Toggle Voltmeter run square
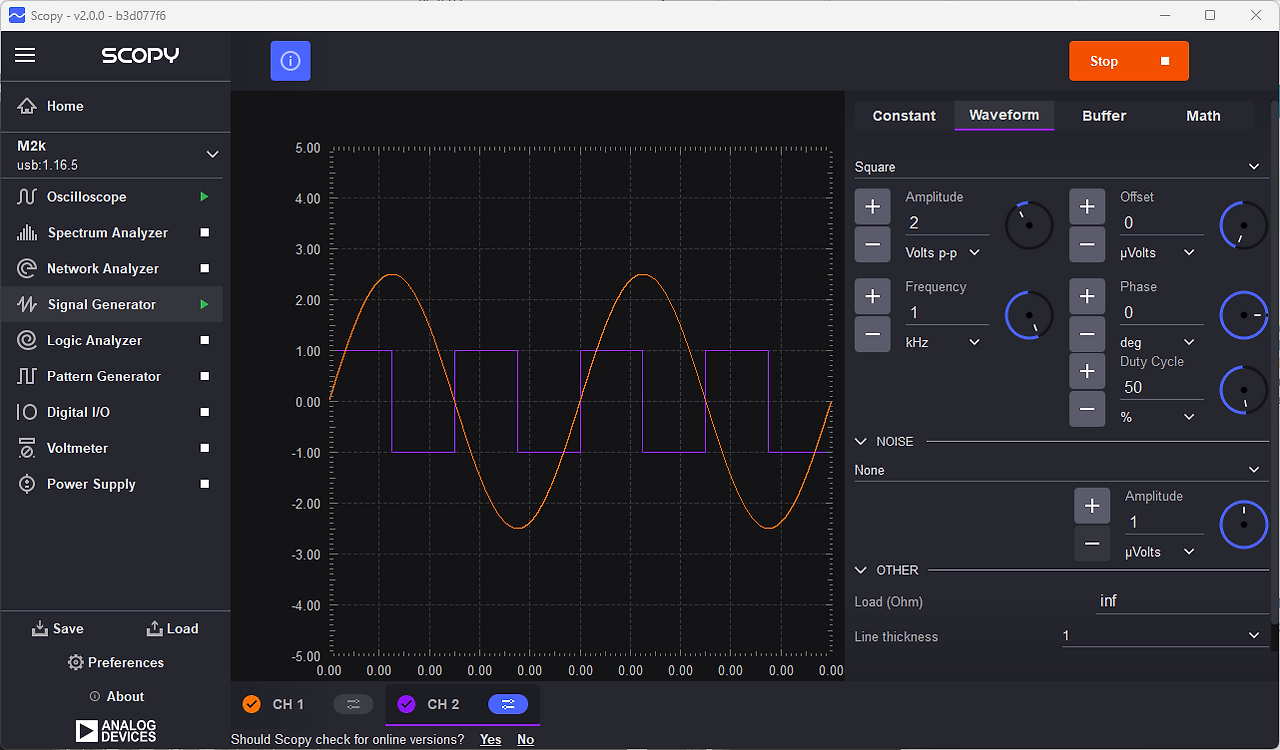This screenshot has width=1280, height=750. [205, 449]
